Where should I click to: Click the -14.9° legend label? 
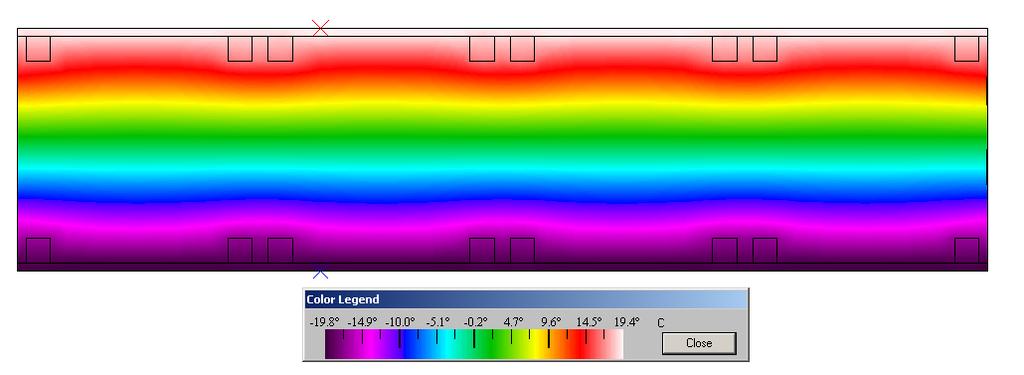tap(362, 322)
